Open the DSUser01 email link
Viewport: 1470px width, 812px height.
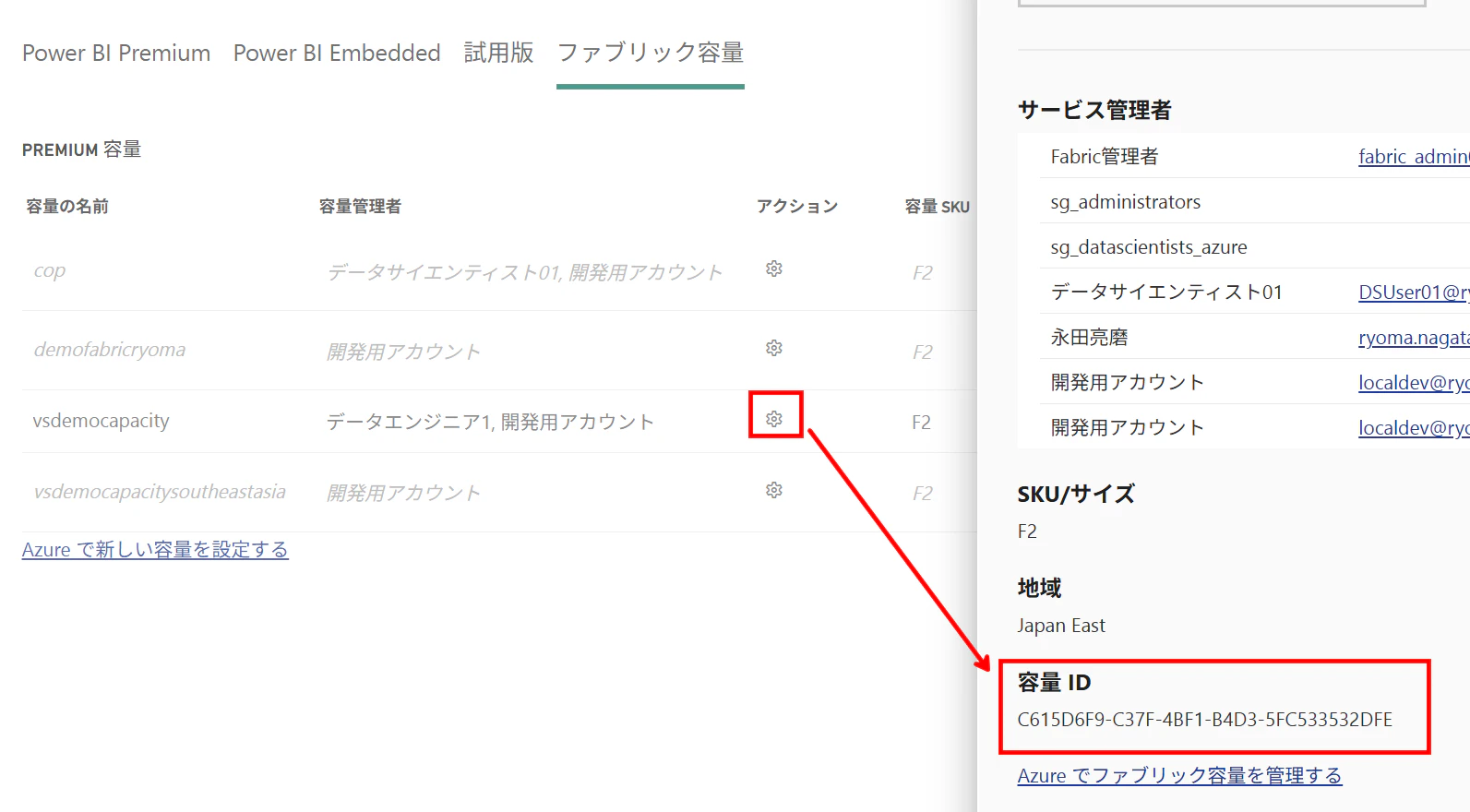[x=1414, y=293]
